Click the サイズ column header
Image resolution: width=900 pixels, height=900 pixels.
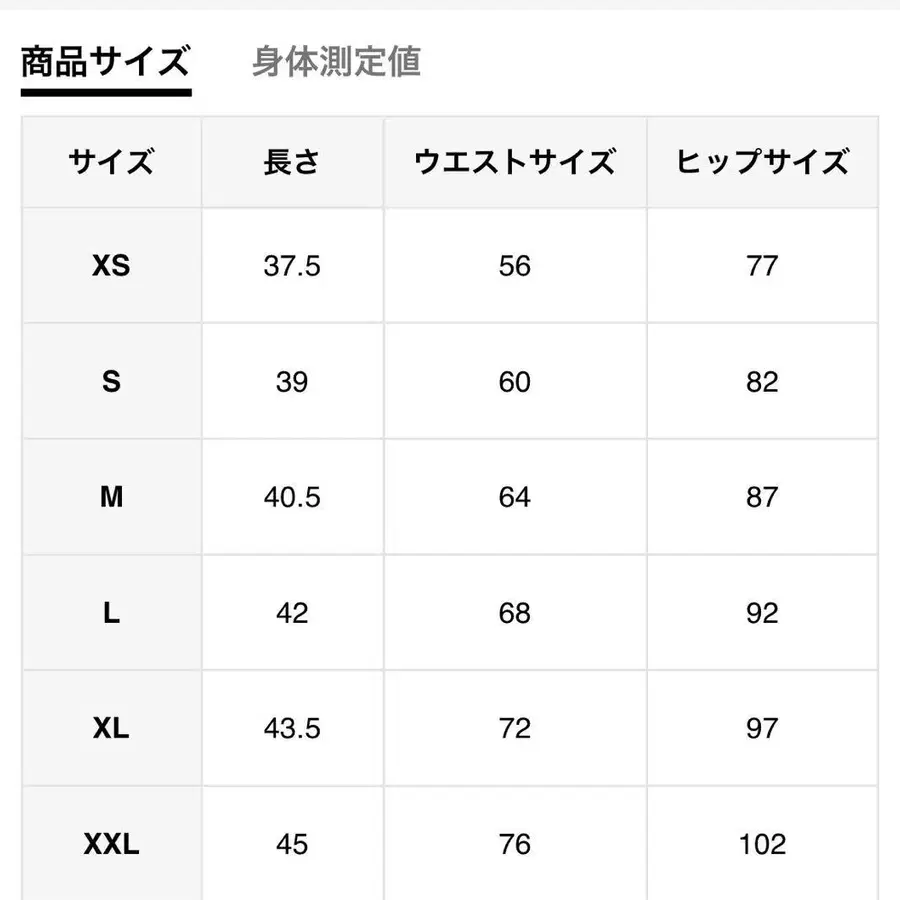(111, 161)
